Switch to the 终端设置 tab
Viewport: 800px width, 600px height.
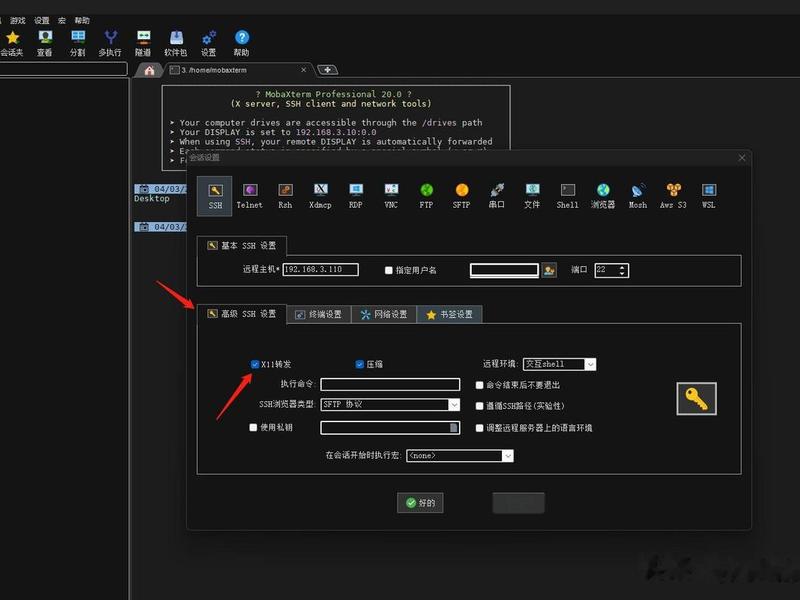point(319,314)
